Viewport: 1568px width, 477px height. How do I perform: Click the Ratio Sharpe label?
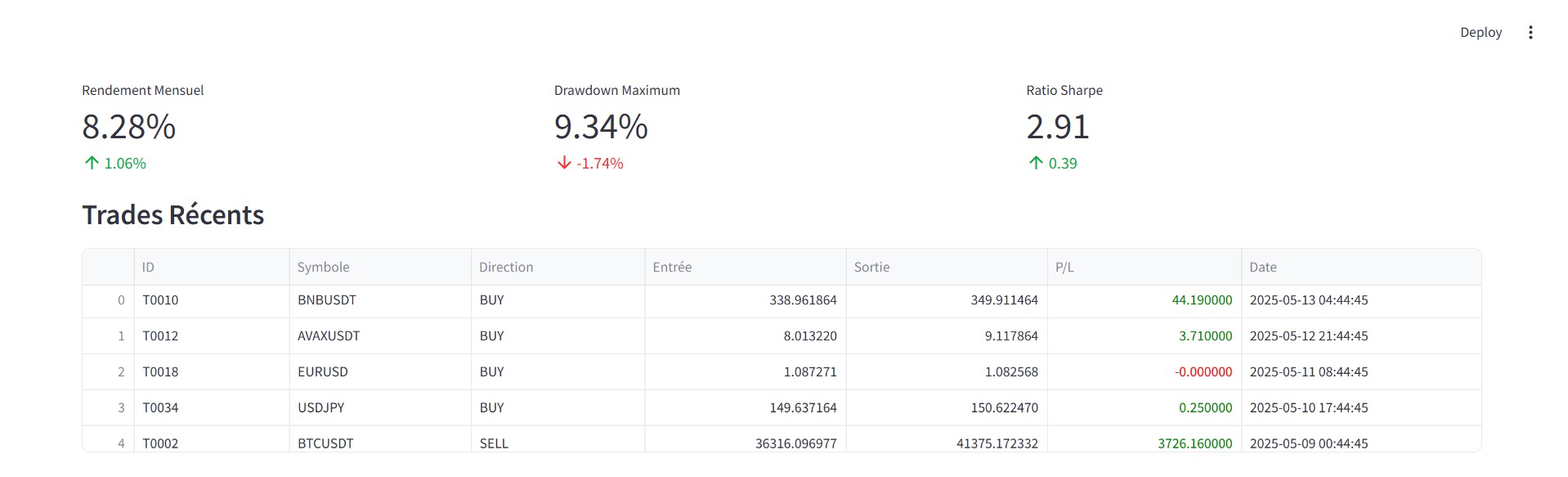(x=1064, y=90)
